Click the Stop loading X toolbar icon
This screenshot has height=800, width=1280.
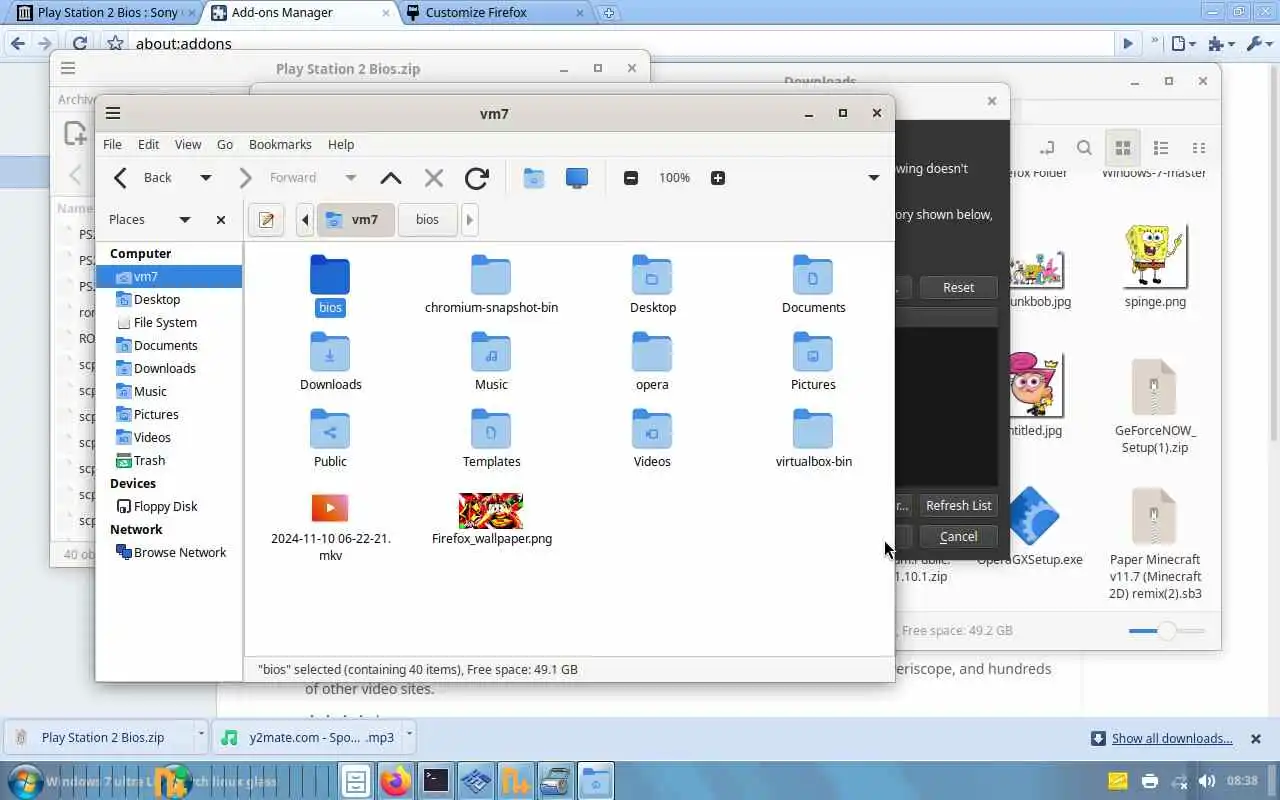(434, 178)
